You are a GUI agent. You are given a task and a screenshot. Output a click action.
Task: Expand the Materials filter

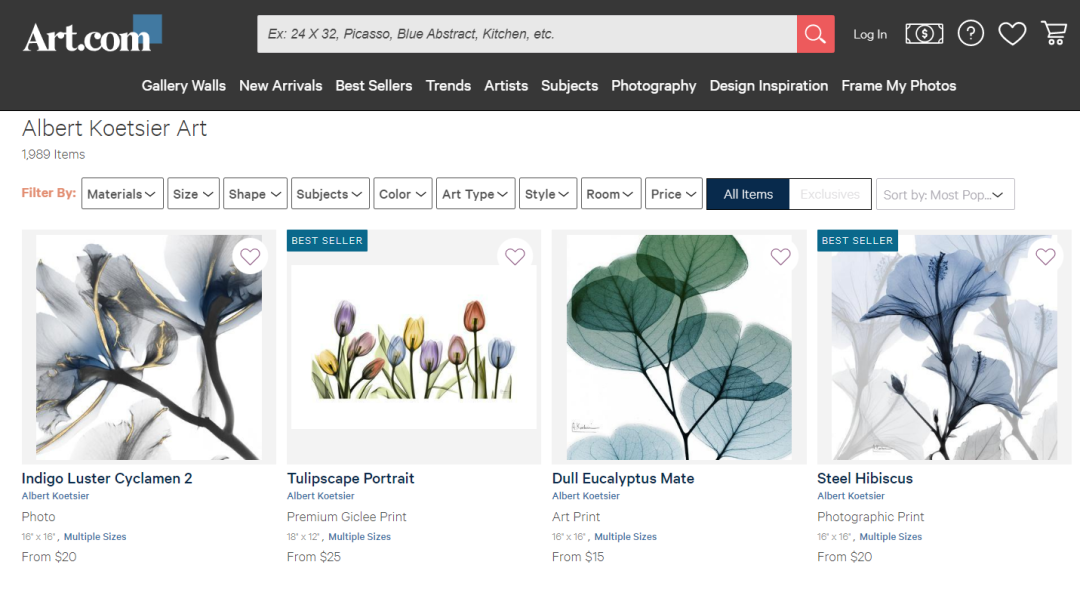tap(122, 194)
